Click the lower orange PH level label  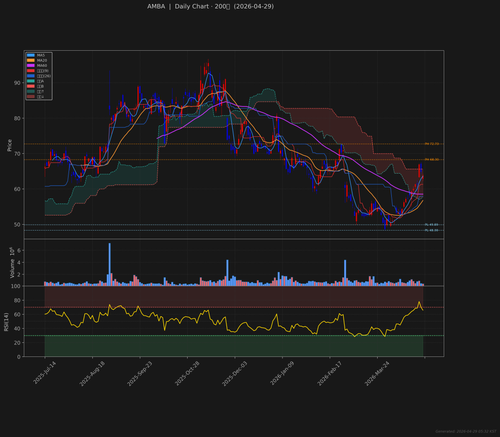point(432,160)
